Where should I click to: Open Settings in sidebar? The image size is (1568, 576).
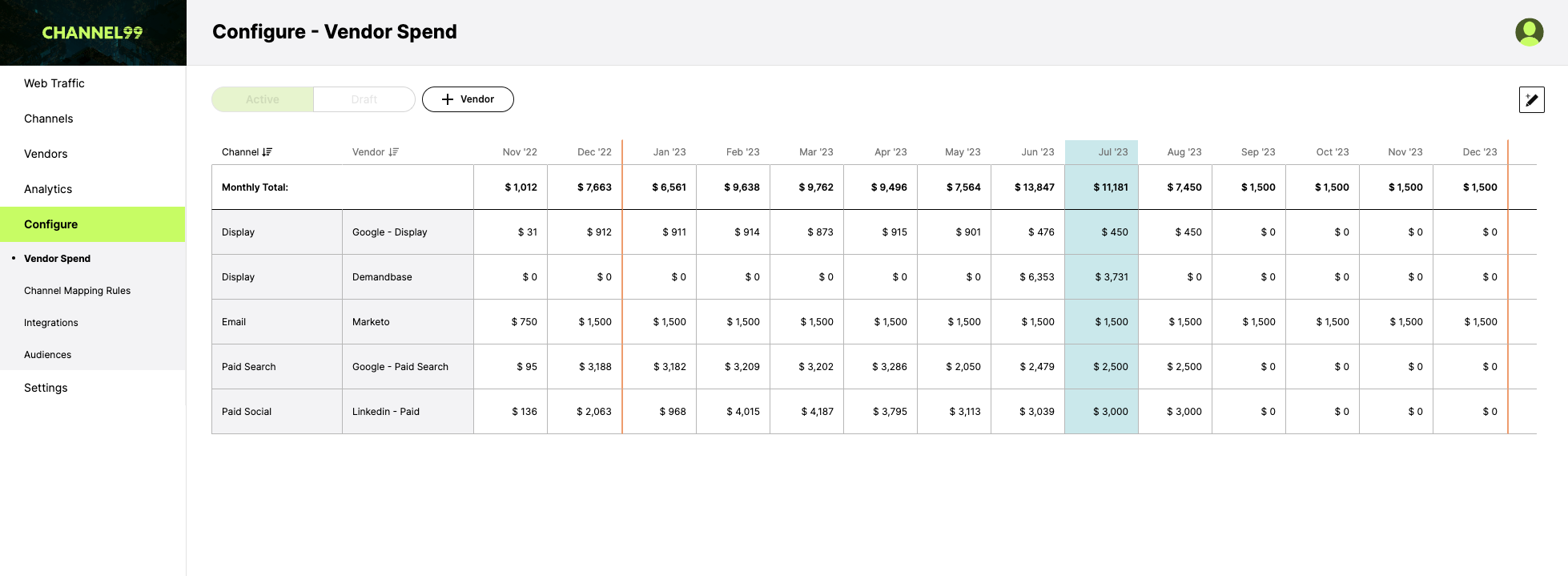[46, 388]
